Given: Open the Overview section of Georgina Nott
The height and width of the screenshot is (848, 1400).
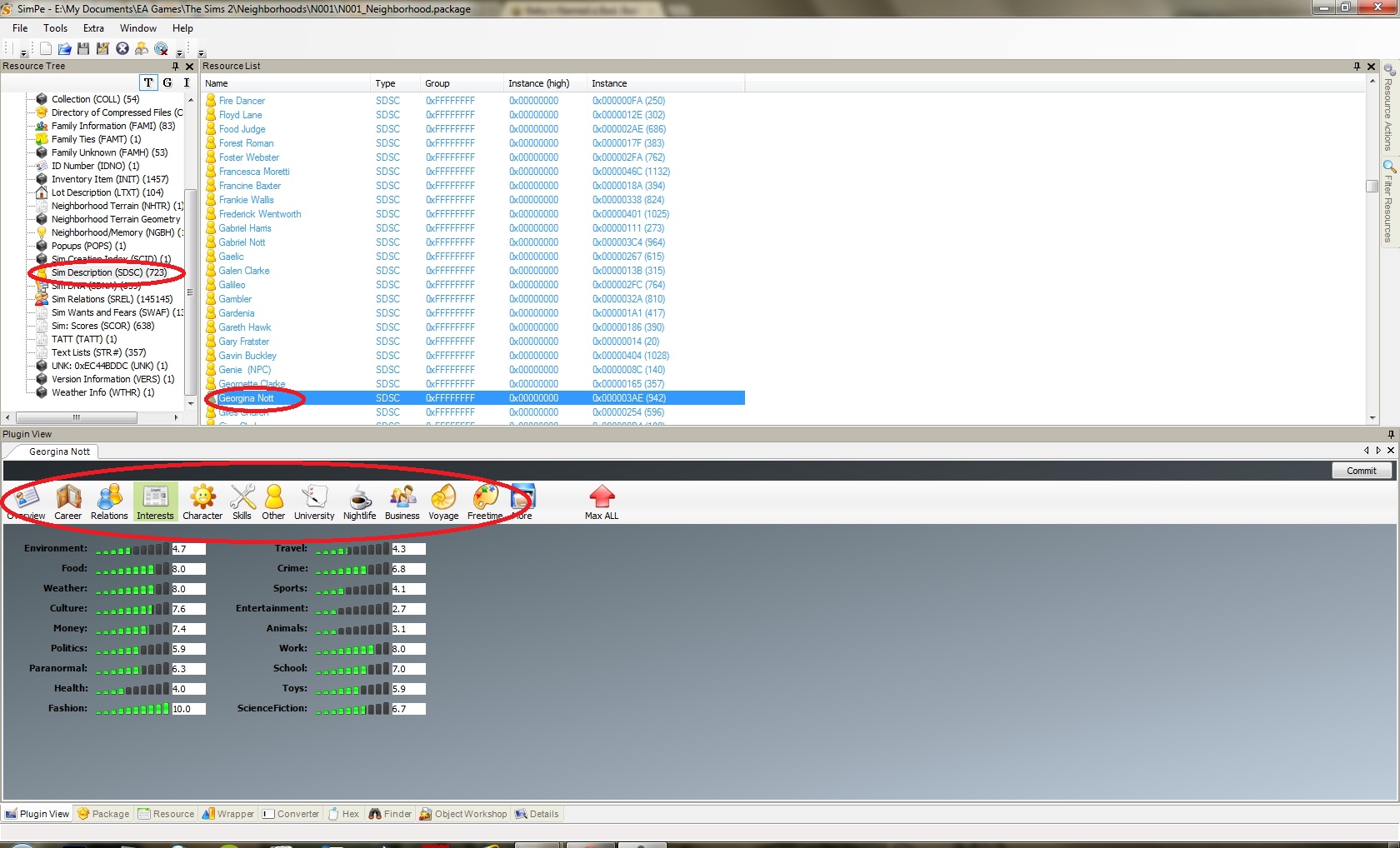Looking at the screenshot, I should click(x=26, y=503).
